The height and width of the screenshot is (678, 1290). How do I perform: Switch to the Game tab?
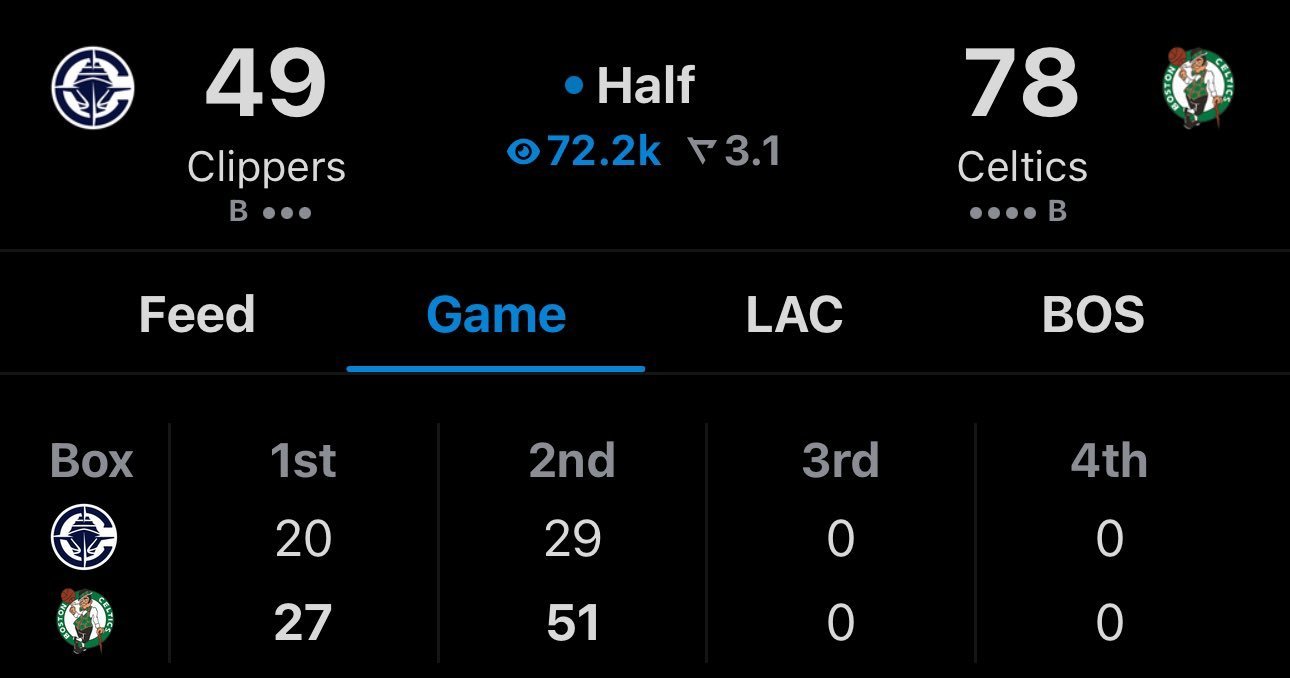pyautogui.click(x=496, y=315)
